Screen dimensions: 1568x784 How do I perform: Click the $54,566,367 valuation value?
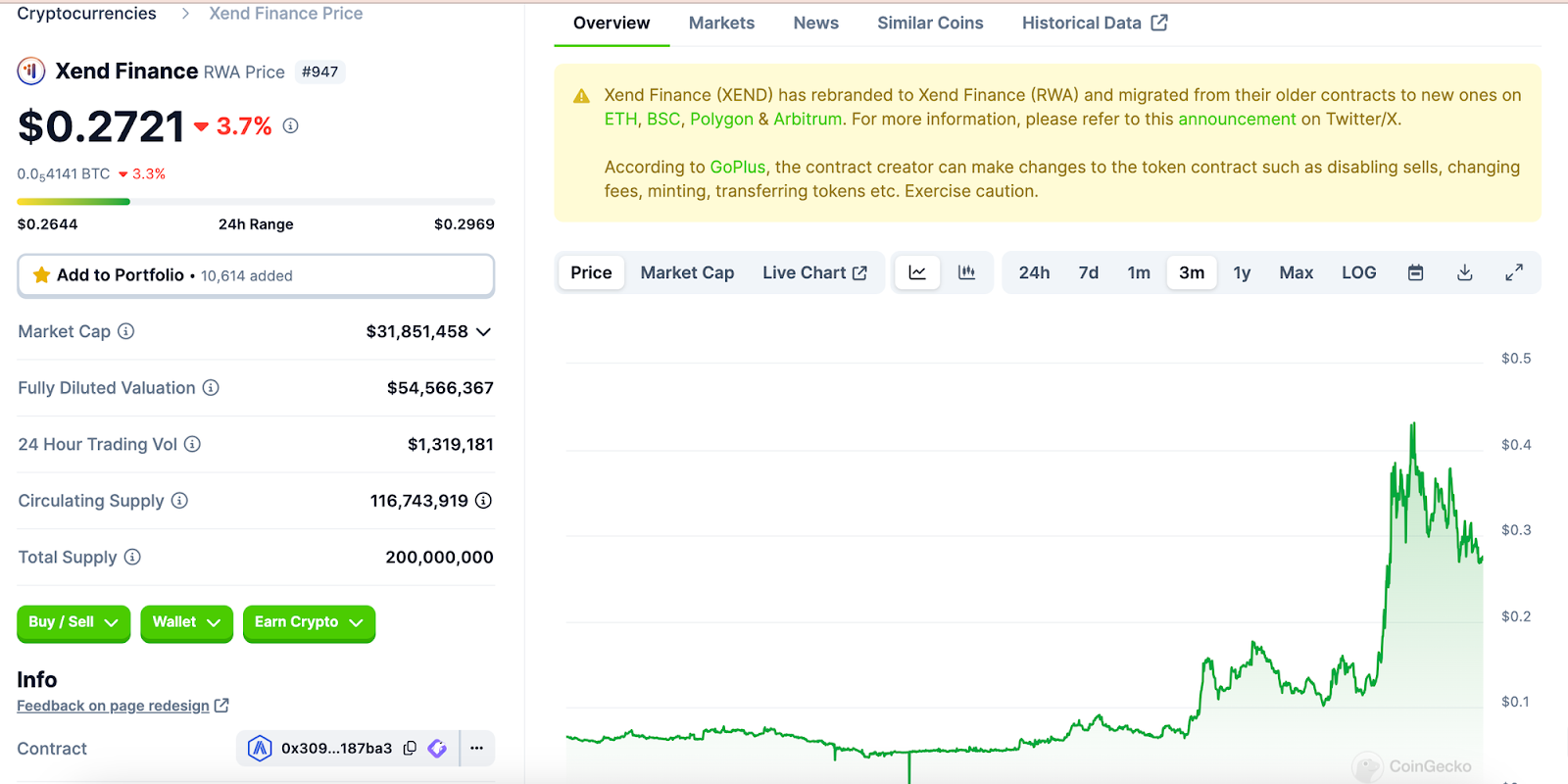[x=440, y=388]
